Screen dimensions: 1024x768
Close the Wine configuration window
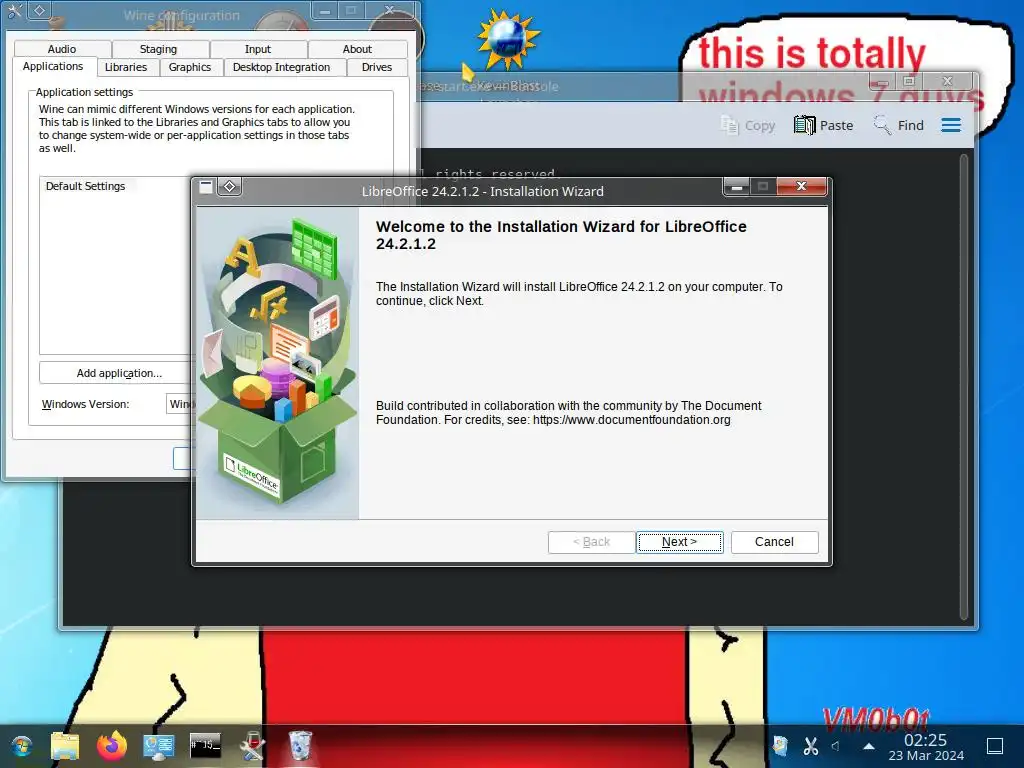[390, 10]
